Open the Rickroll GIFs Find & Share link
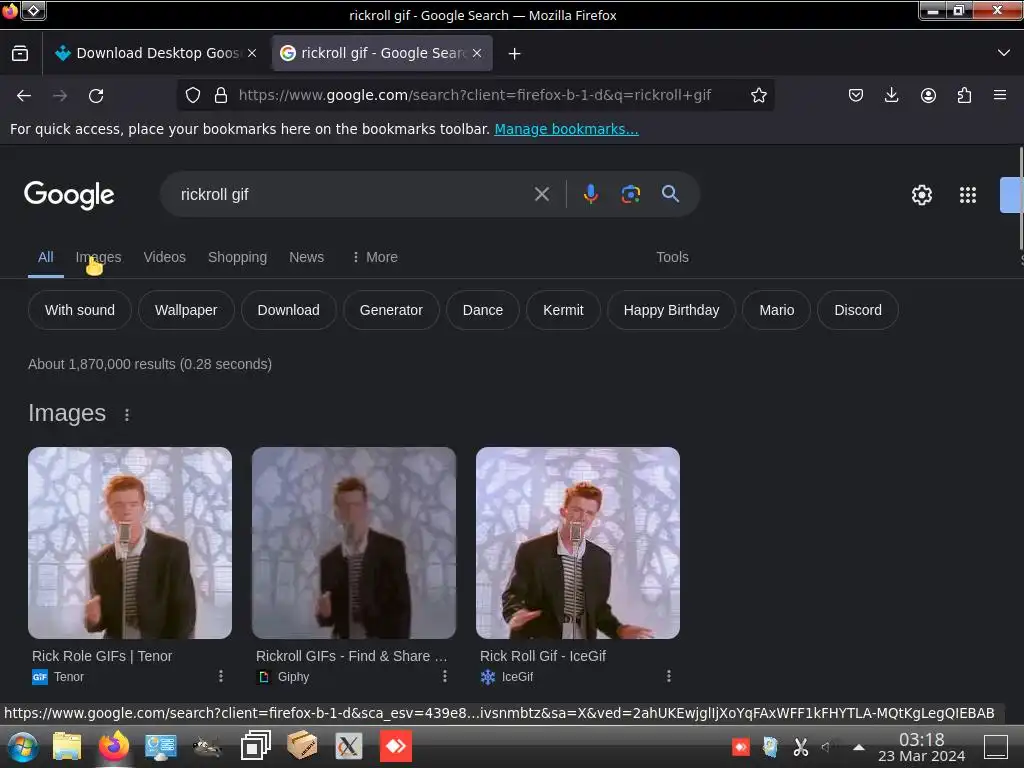Image resolution: width=1024 pixels, height=768 pixels. tap(351, 656)
